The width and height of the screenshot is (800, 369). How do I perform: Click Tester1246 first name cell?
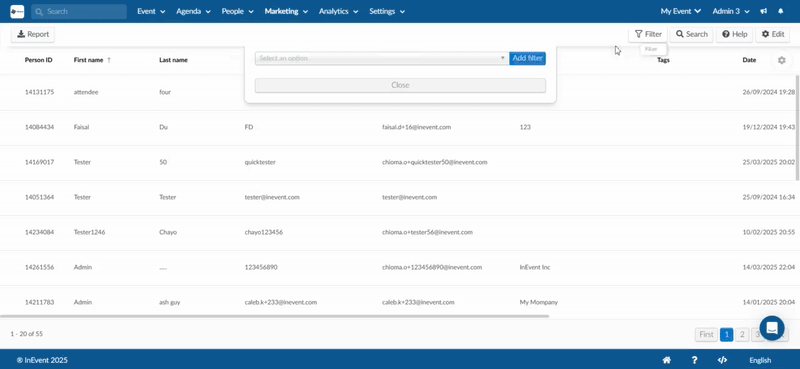pyautogui.click(x=89, y=232)
